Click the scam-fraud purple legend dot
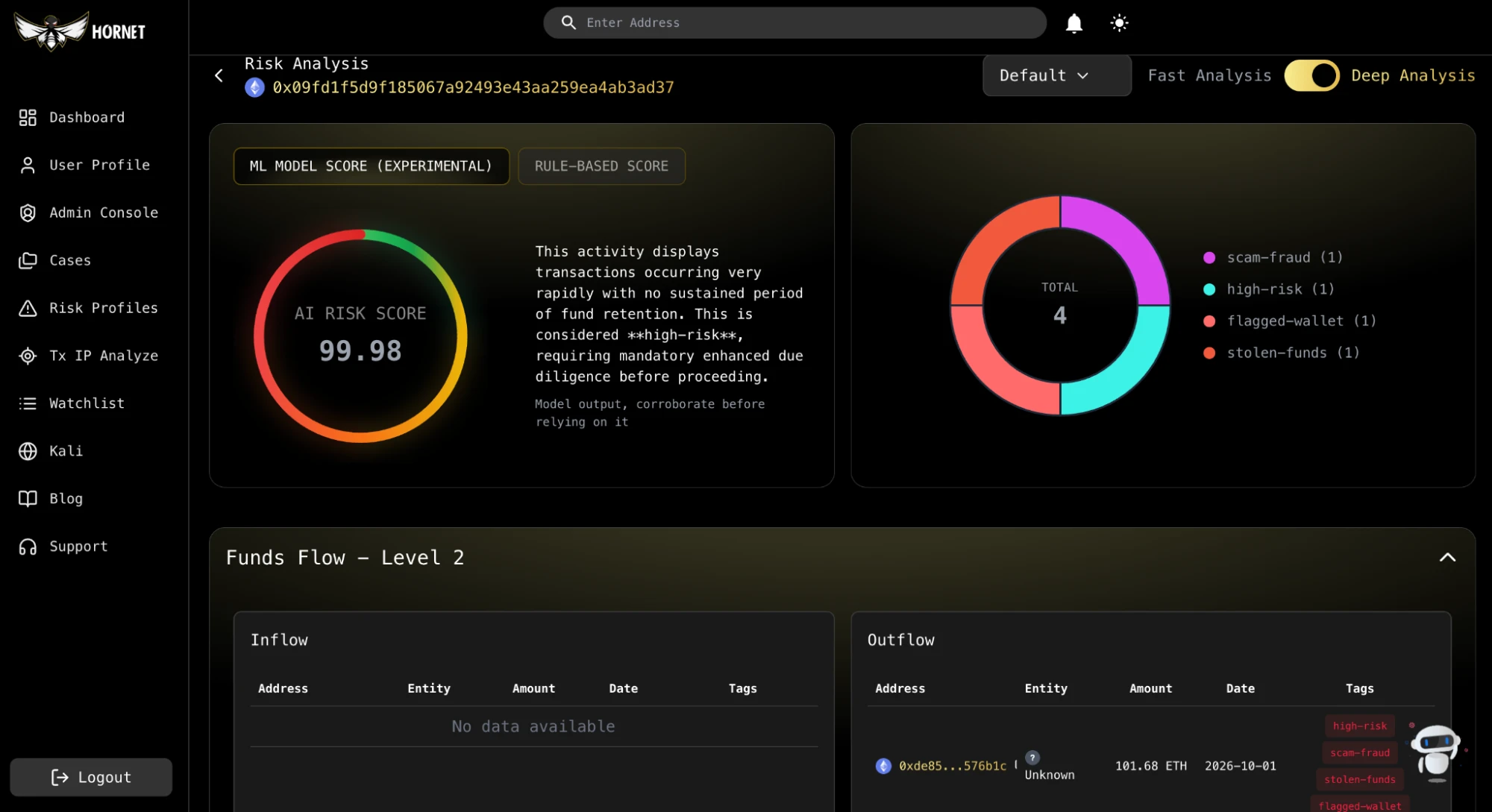The width and height of the screenshot is (1492, 812). [x=1209, y=258]
